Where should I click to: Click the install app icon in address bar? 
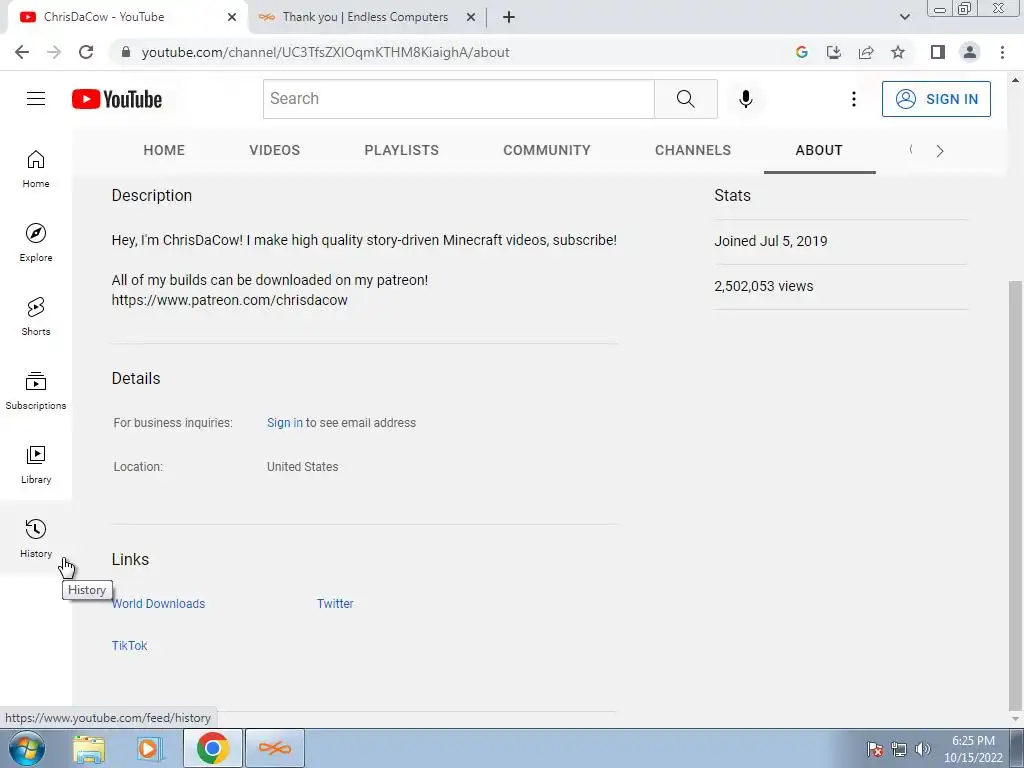click(x=834, y=52)
